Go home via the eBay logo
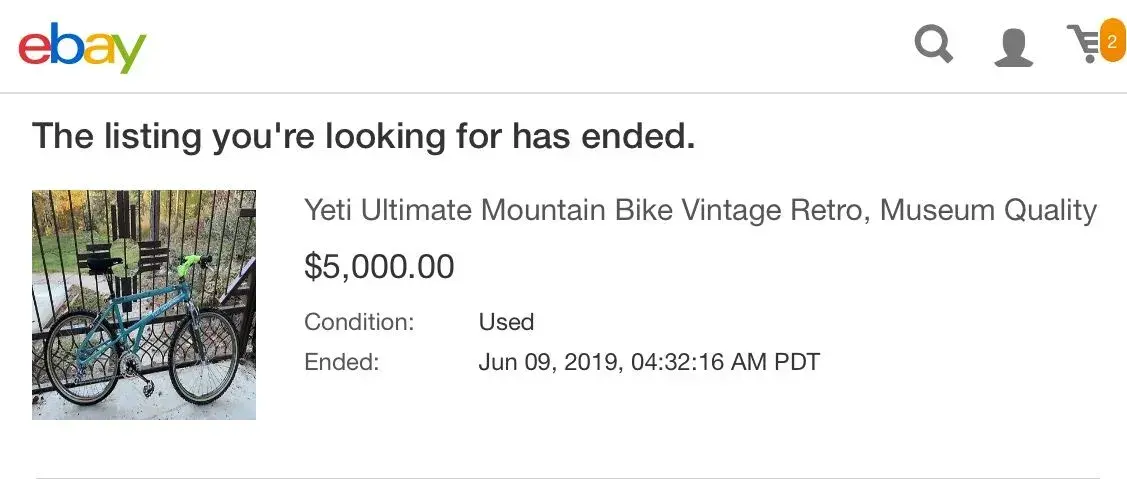The image size is (1127, 479). 82,46
